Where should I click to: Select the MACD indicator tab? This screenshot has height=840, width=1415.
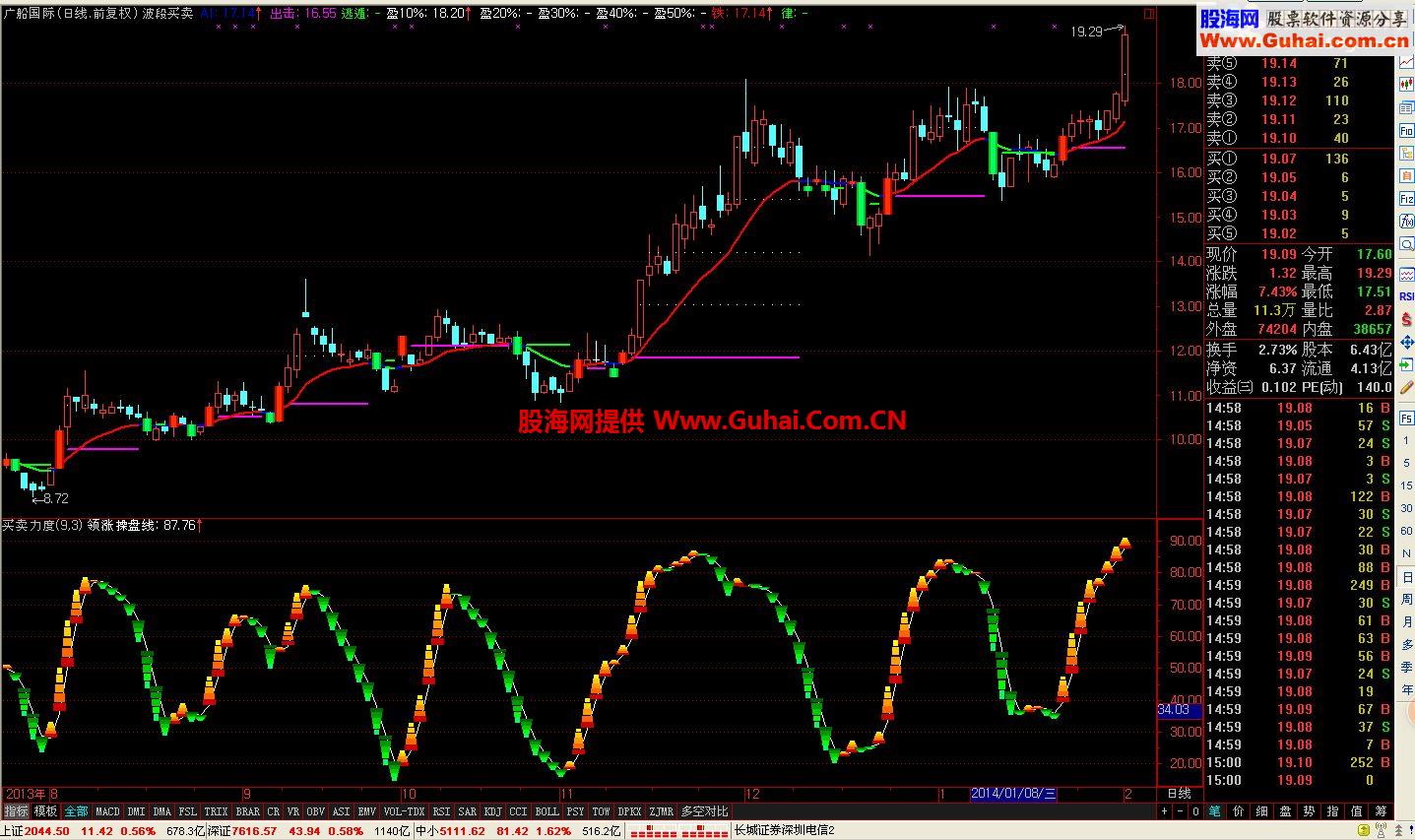pos(107,811)
